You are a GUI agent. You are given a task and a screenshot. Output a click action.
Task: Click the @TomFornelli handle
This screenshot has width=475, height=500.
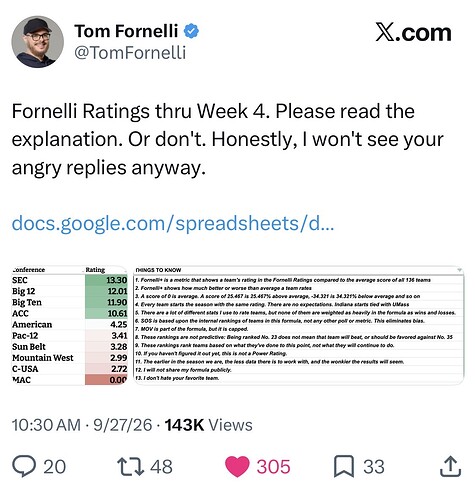pyautogui.click(x=130, y=53)
